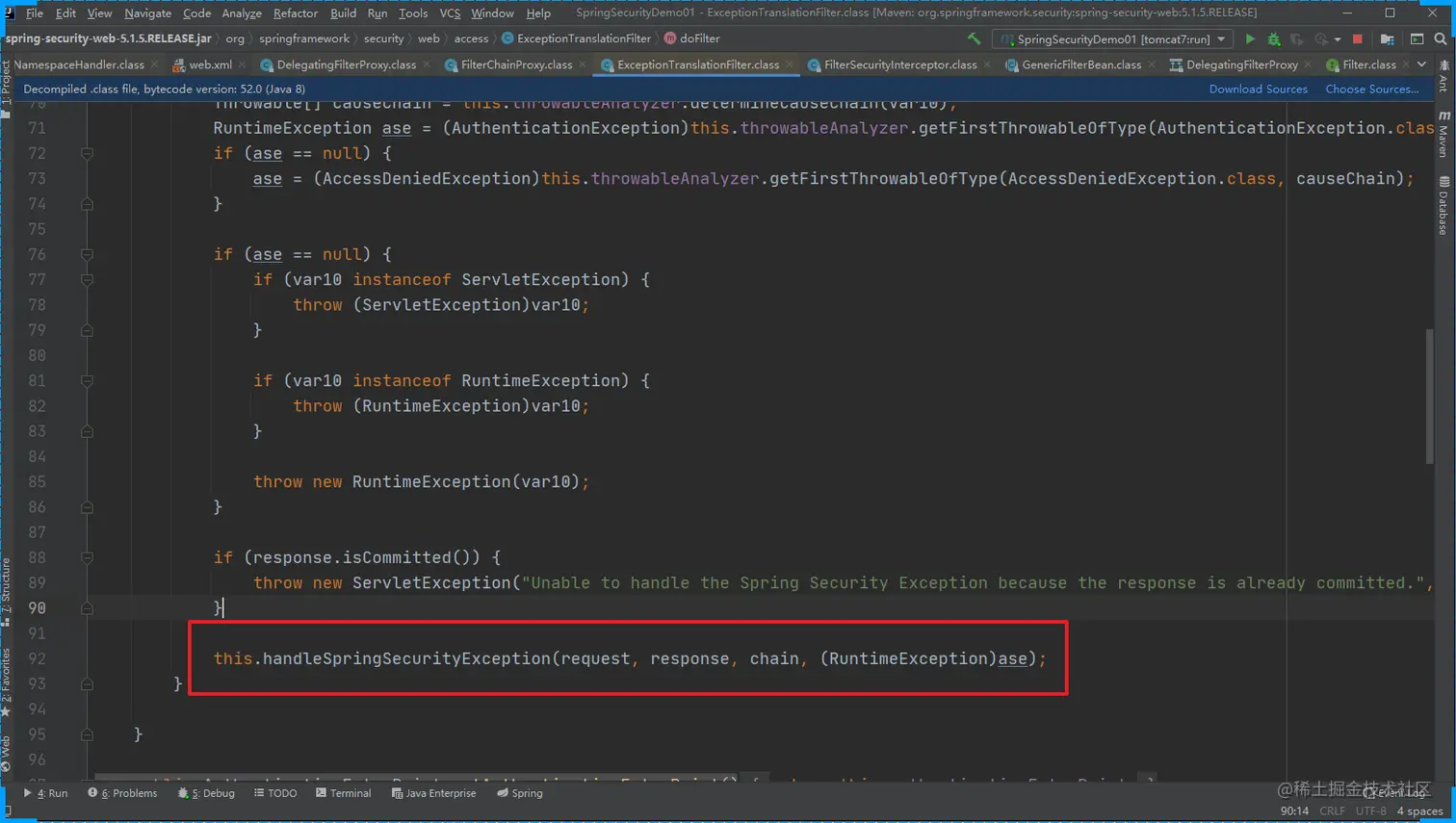The height and width of the screenshot is (823, 1456).
Task: Open the Database tool window
Action: [1443, 206]
